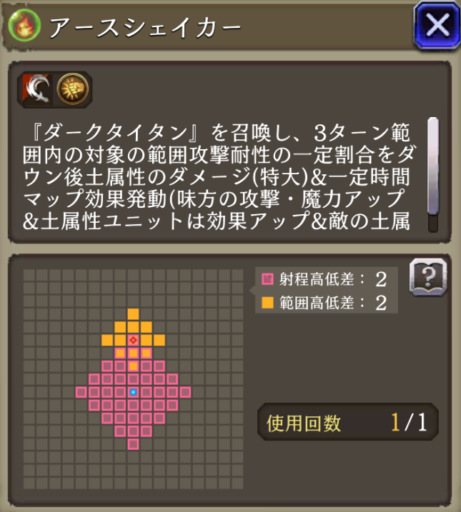The width and height of the screenshot is (461, 512).
Task: Tap the fire element icon beside title
Action: 24,25
